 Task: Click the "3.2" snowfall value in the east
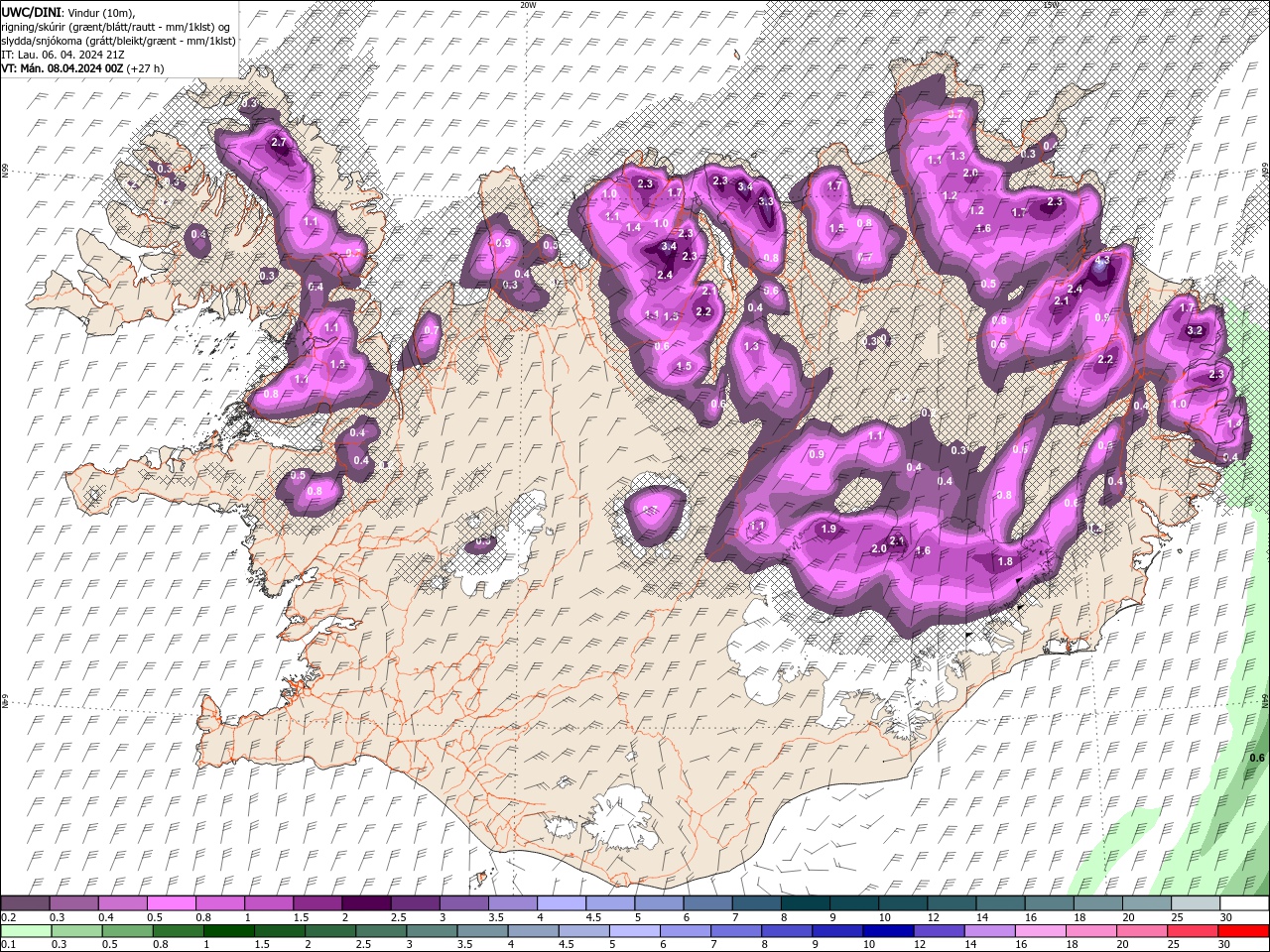pos(1195,330)
